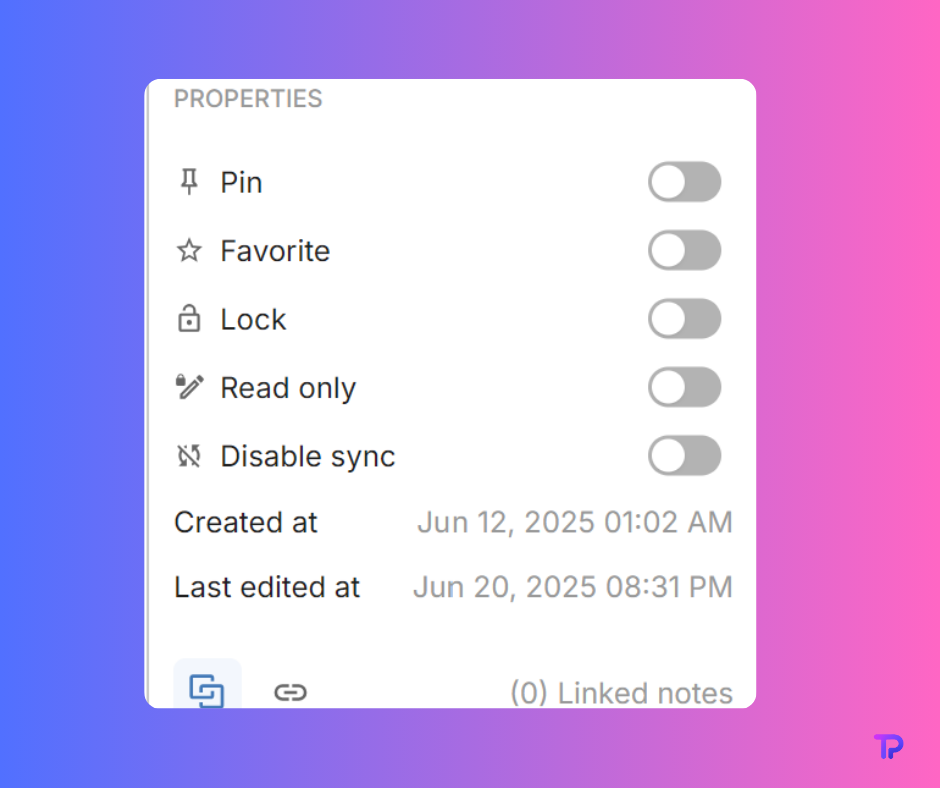Click the Disable sync label text

(x=307, y=456)
